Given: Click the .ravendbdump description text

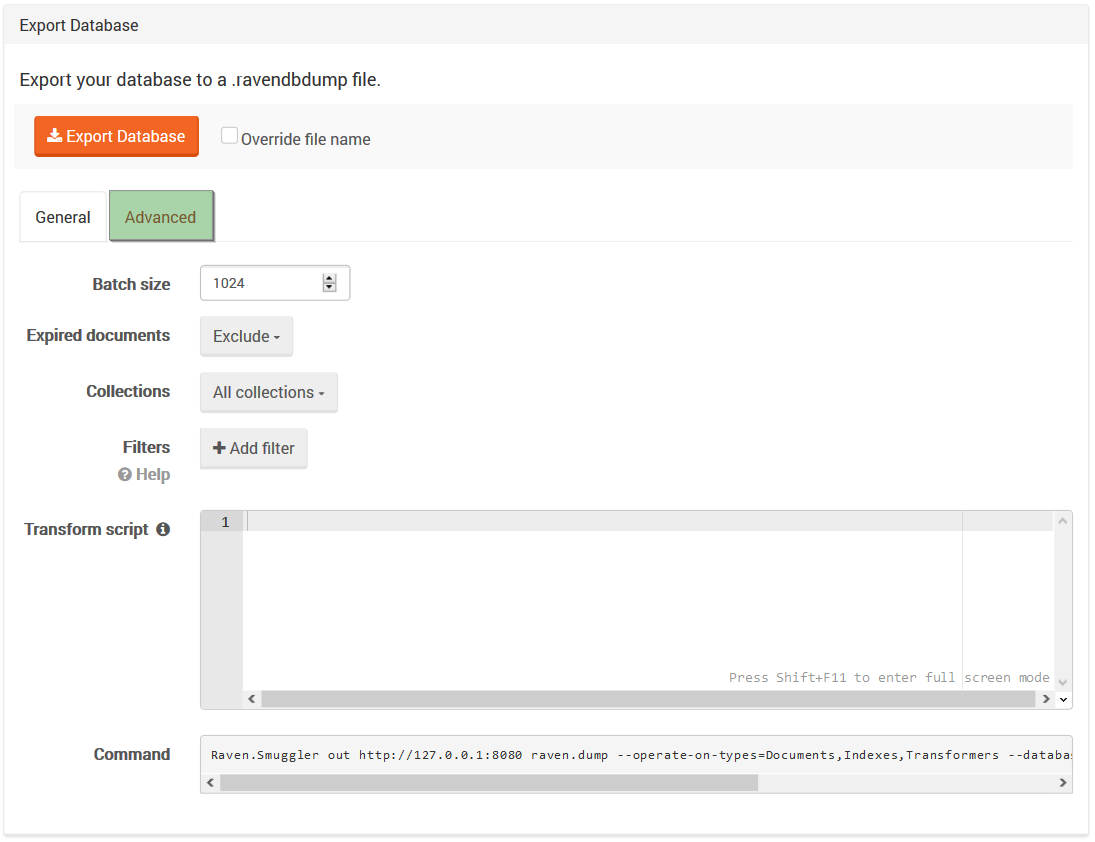Looking at the screenshot, I should tap(200, 80).
